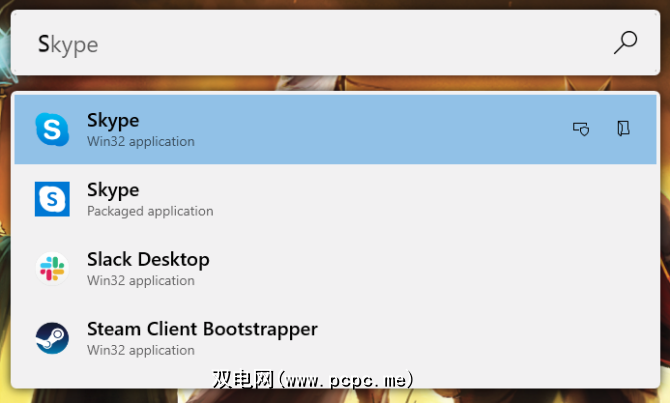Run highlighted Skype as administrator icon
Image resolution: width=670 pixels, height=403 pixels.
[581, 129]
